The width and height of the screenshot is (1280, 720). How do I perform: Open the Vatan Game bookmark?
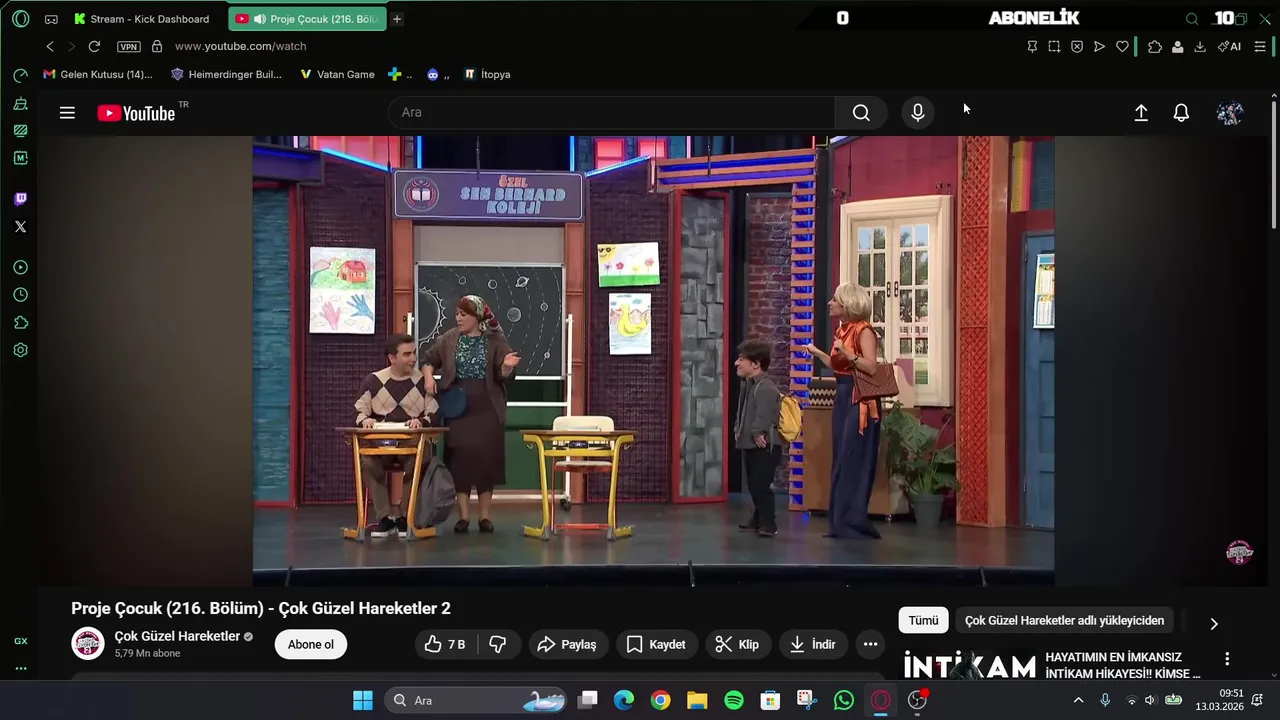tap(337, 74)
